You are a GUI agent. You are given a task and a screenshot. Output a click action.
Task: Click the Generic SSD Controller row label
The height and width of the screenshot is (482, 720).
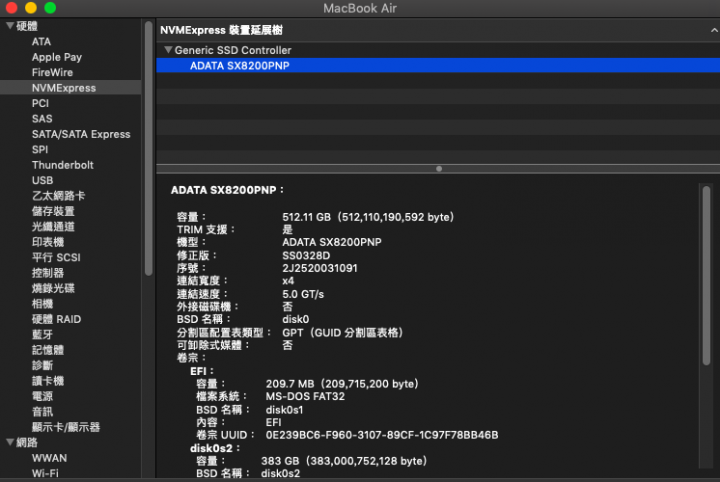pos(233,50)
